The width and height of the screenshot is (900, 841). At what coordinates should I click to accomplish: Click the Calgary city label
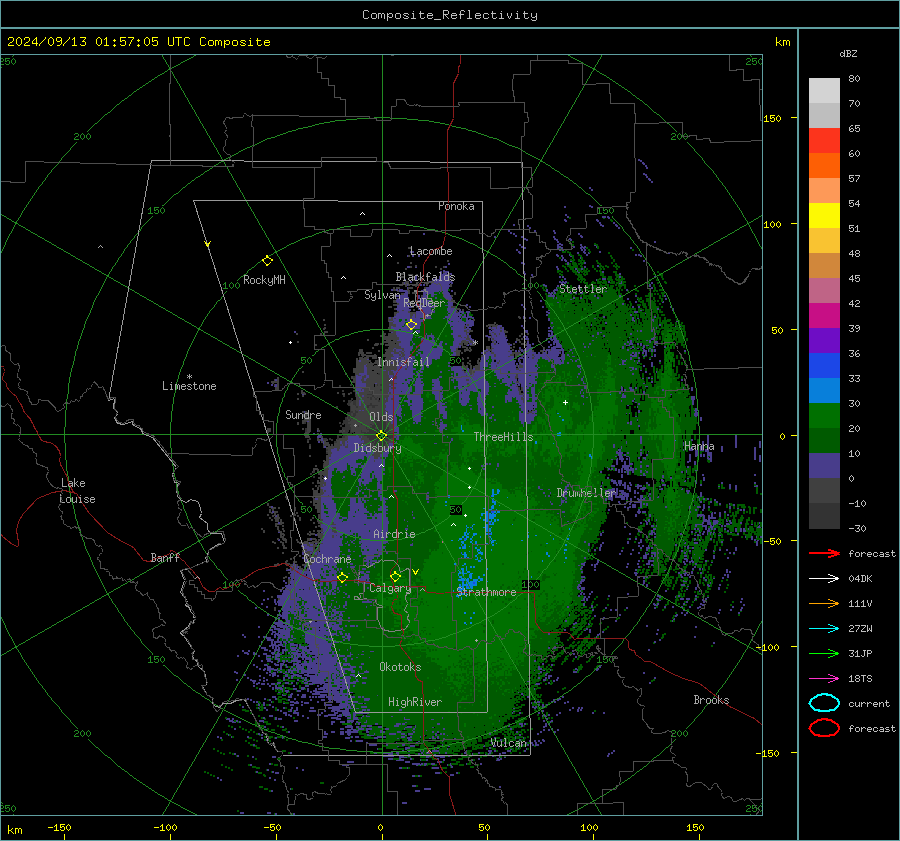(x=390, y=588)
